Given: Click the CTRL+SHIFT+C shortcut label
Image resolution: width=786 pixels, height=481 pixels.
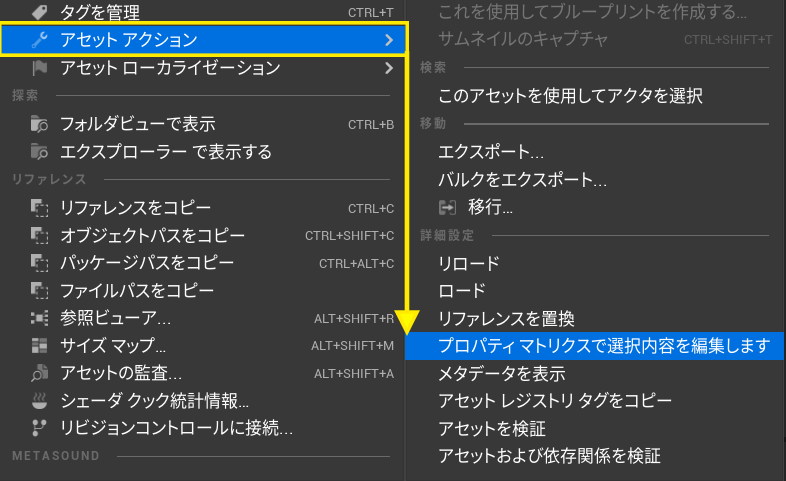Looking at the screenshot, I should tap(349, 235).
